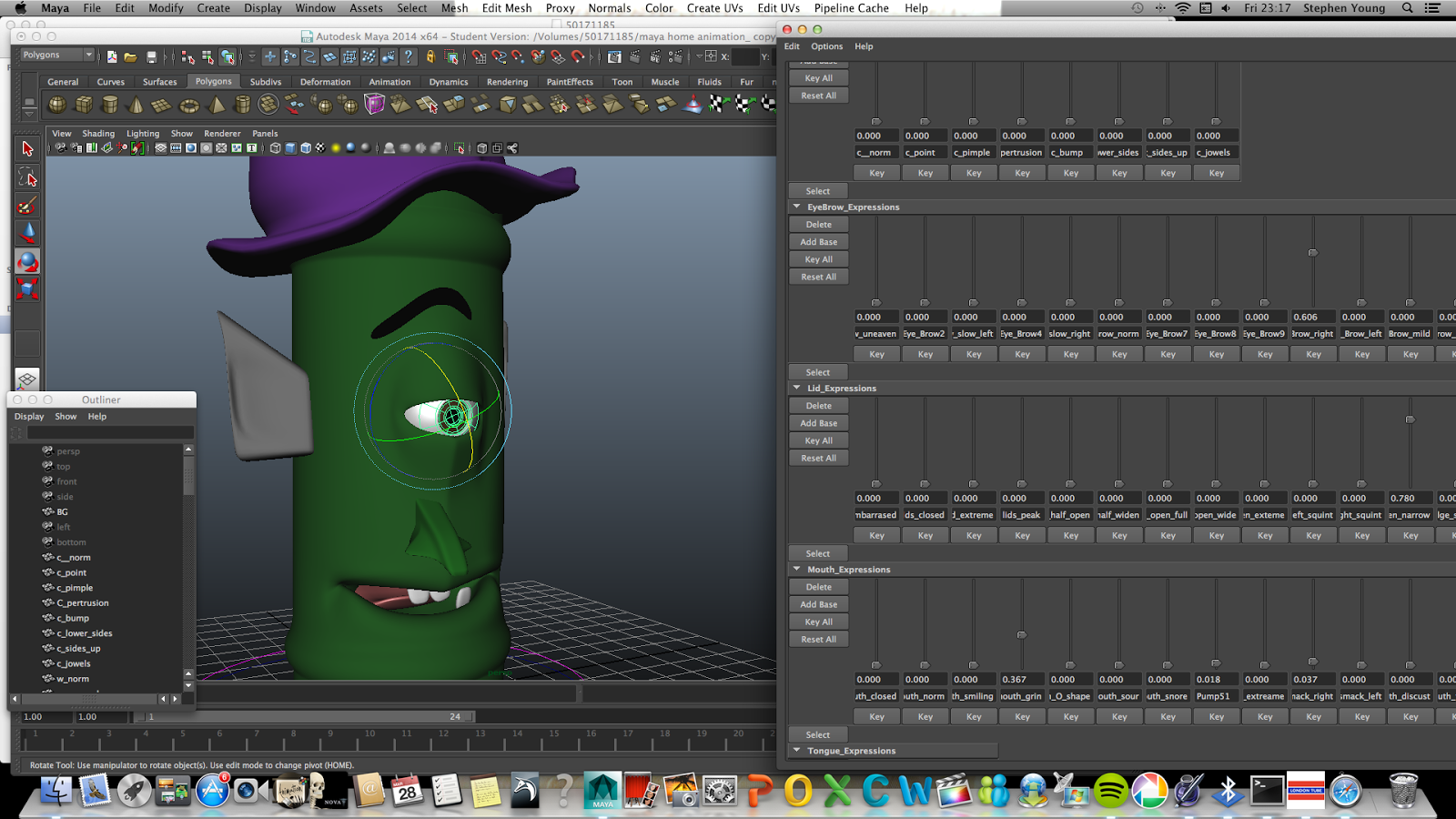Image resolution: width=1456 pixels, height=819 pixels.
Task: Switch to the Rendering shelf tab
Action: [x=507, y=81]
